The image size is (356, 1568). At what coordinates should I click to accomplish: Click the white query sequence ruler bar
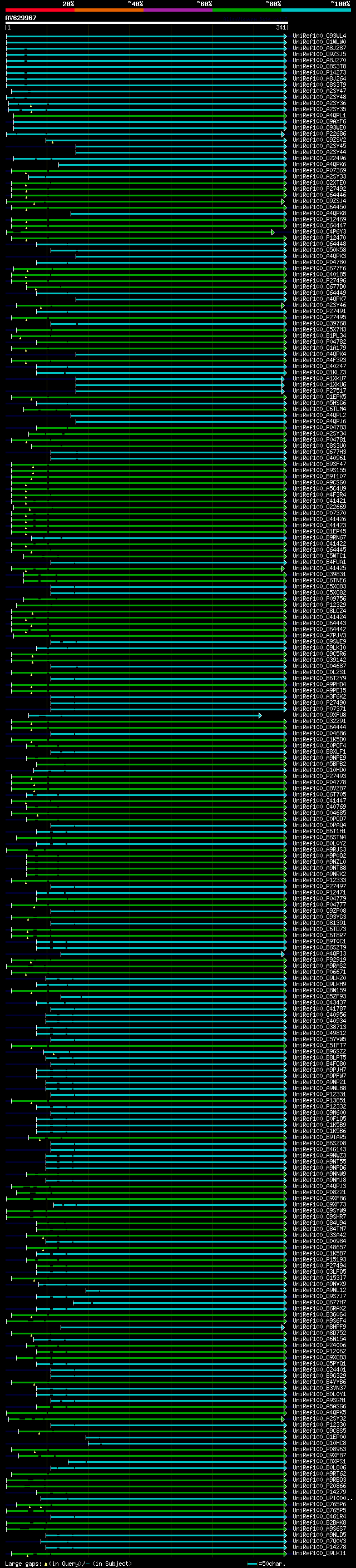(147, 23)
